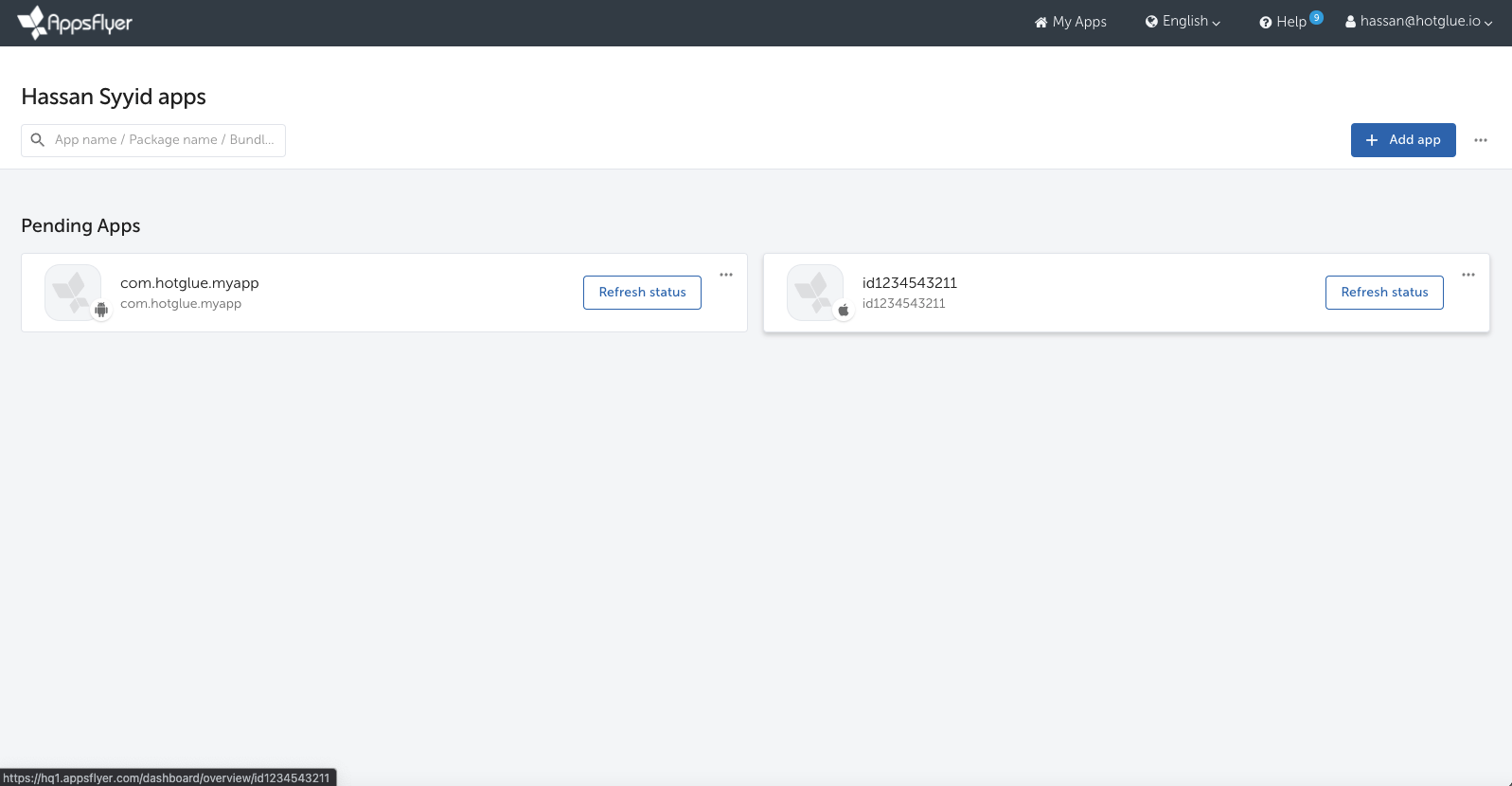Open options menu for id1234543211 card
This screenshot has width=1512, height=786.
(1468, 275)
